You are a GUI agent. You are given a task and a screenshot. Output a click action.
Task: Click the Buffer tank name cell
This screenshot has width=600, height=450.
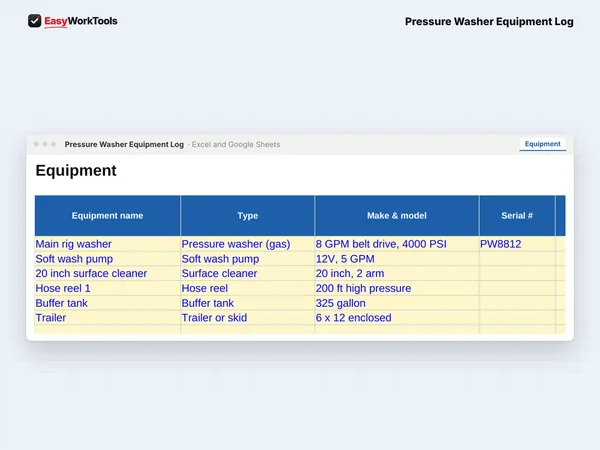[x=108, y=303]
